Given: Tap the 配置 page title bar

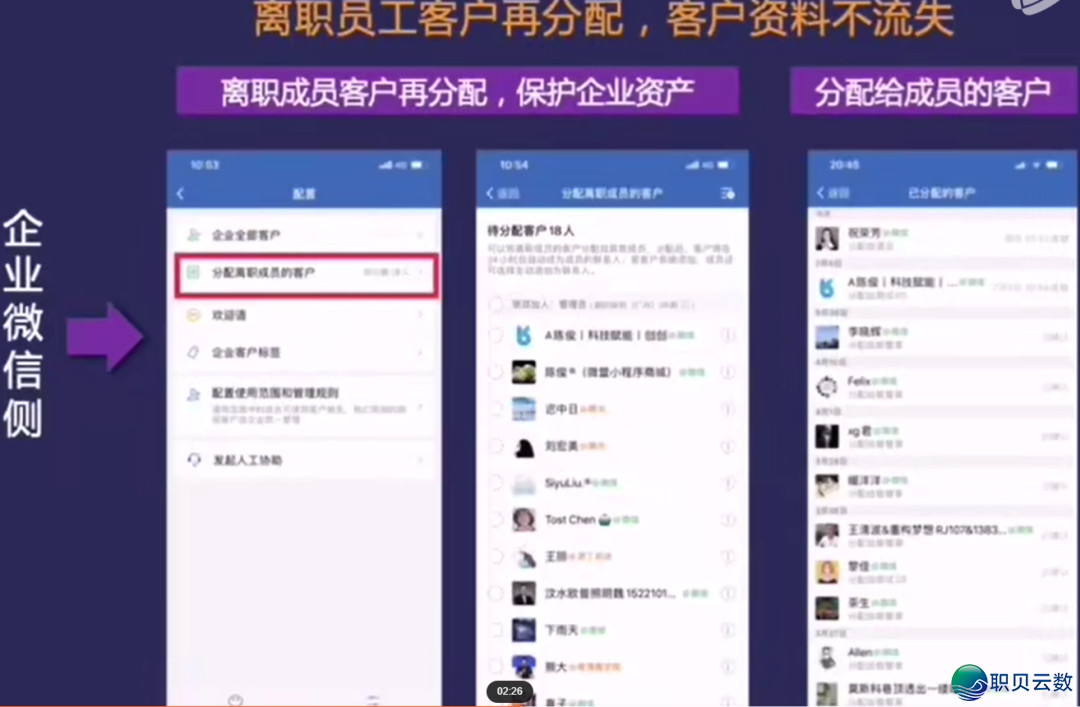Looking at the screenshot, I should point(305,191).
